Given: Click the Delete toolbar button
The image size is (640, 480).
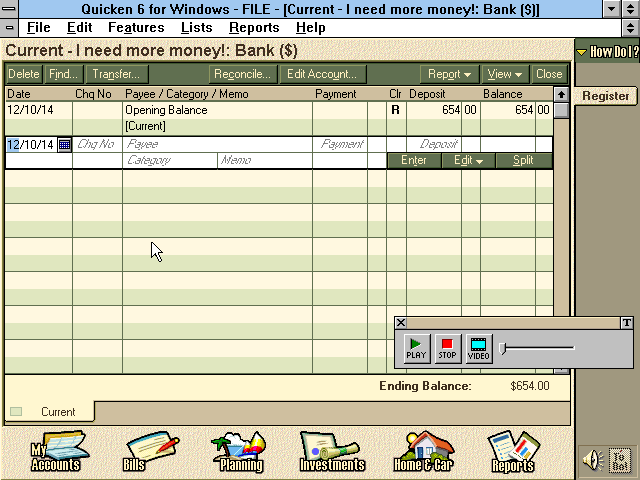Looking at the screenshot, I should coord(24,74).
